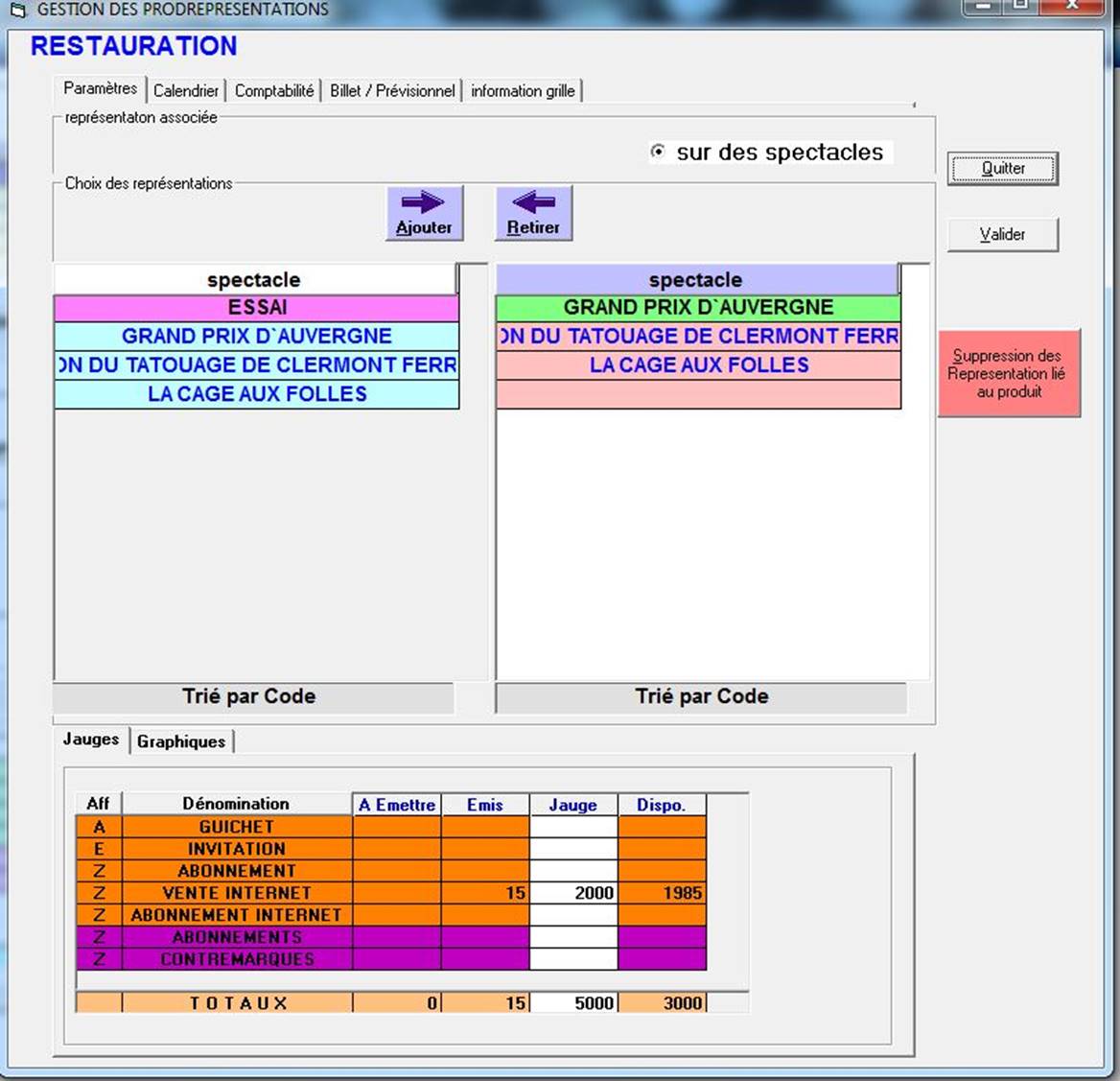Click Jauge cell 2000 of VENTE INTERNET
Viewport: 1120px width, 1081px height.
tap(573, 893)
